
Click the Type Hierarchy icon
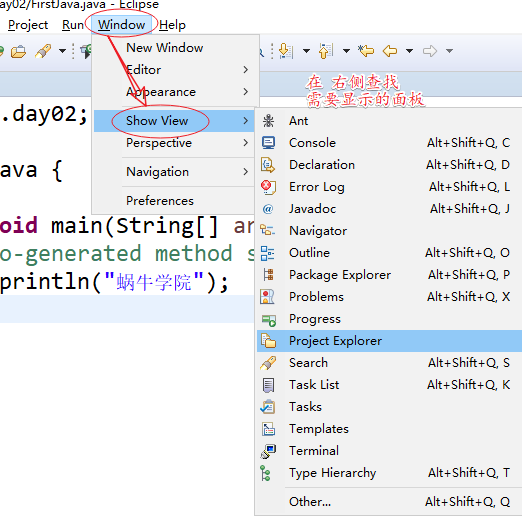[x=266, y=473]
